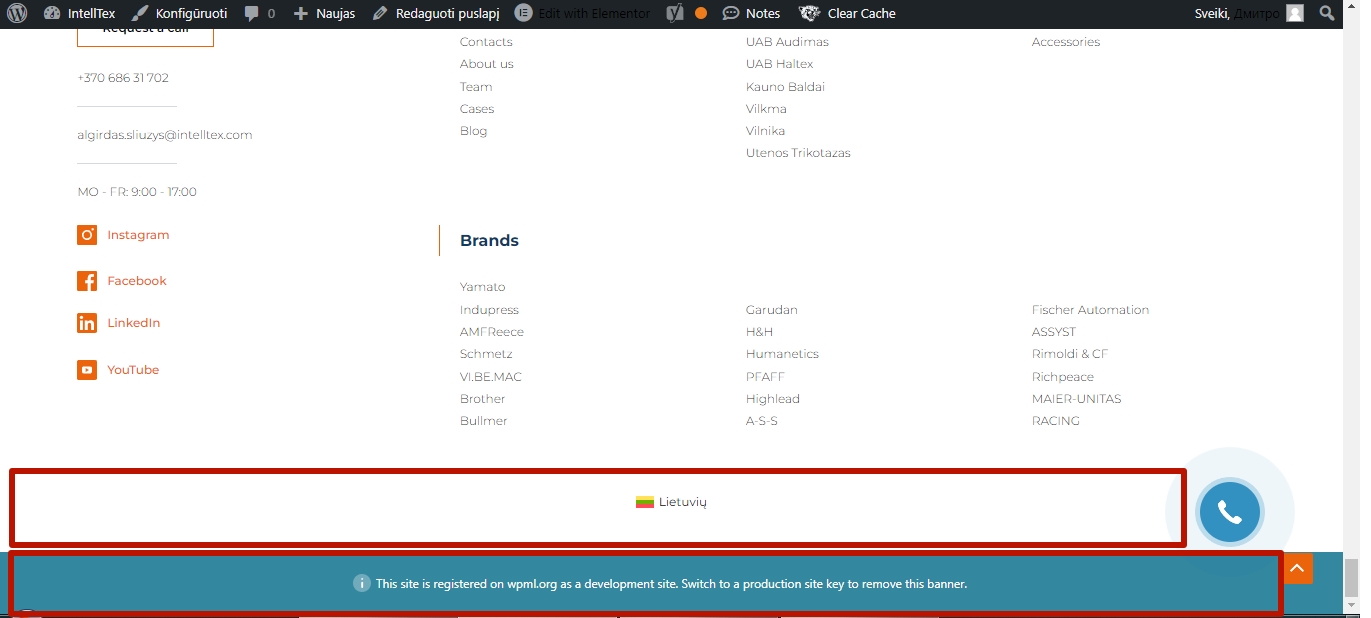Open the Kauno Baldai link

785,87
